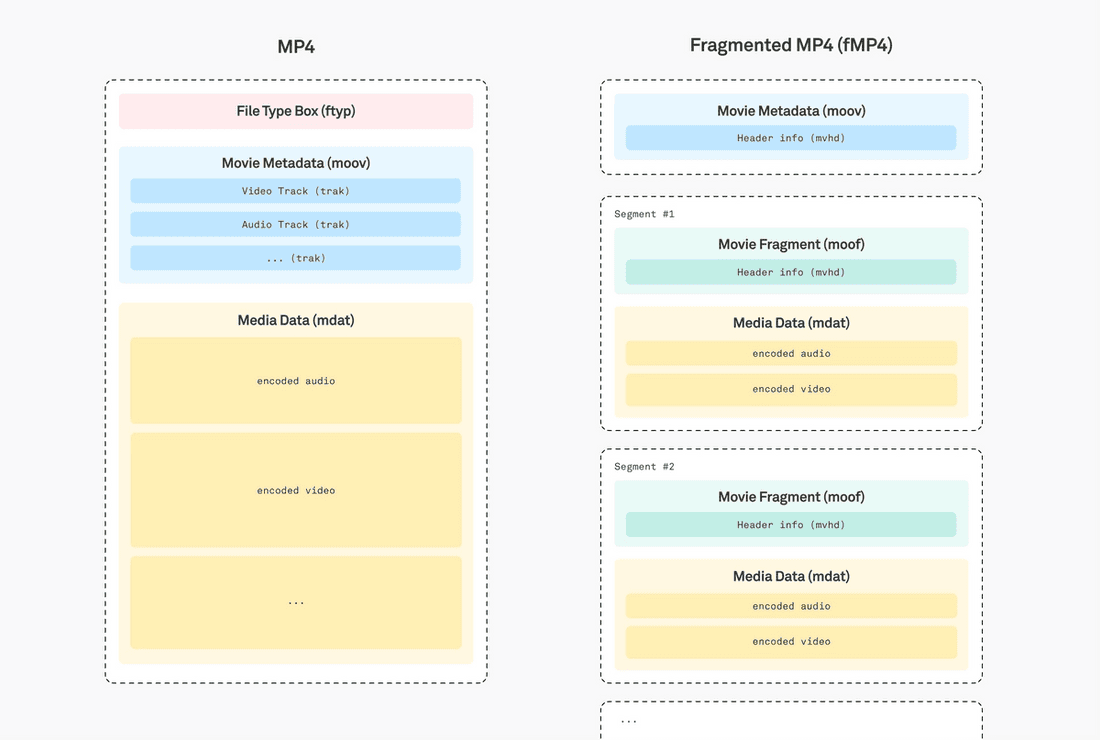Select the Movie Metadata (moov) box in MP4
Viewport: 1100px width, 740px height.
coord(295,162)
